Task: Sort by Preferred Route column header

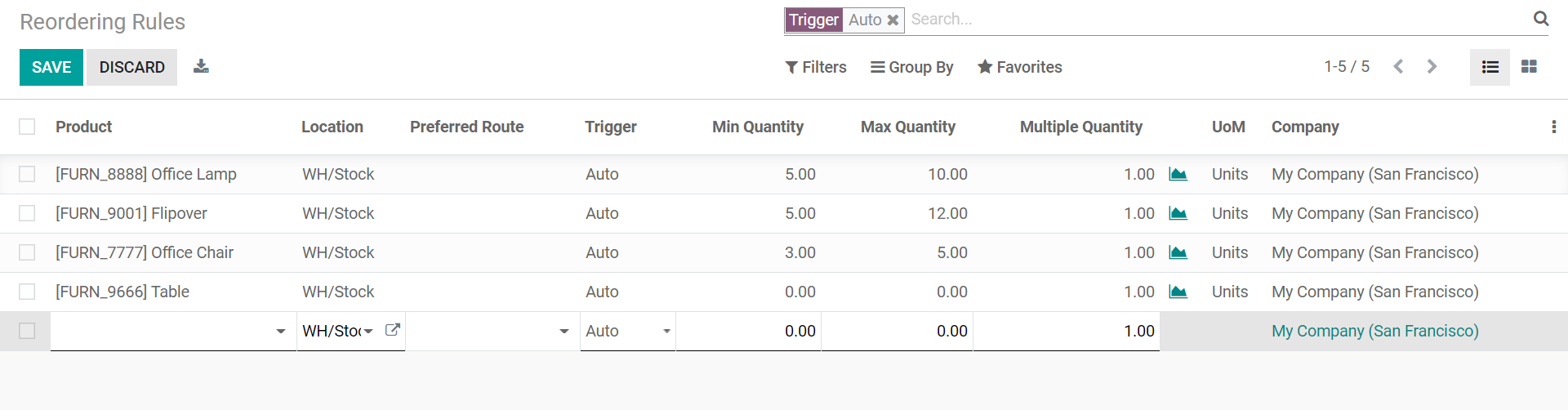Action: [467, 127]
